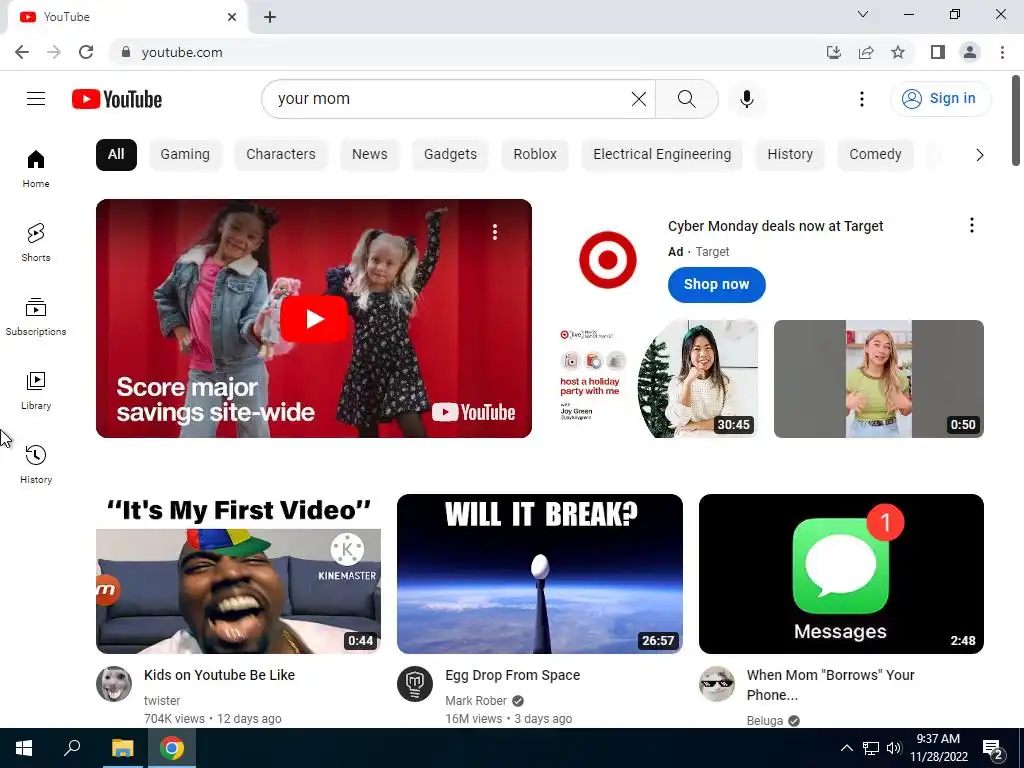Click the Mark Rober channel name

pyautogui.click(x=476, y=701)
